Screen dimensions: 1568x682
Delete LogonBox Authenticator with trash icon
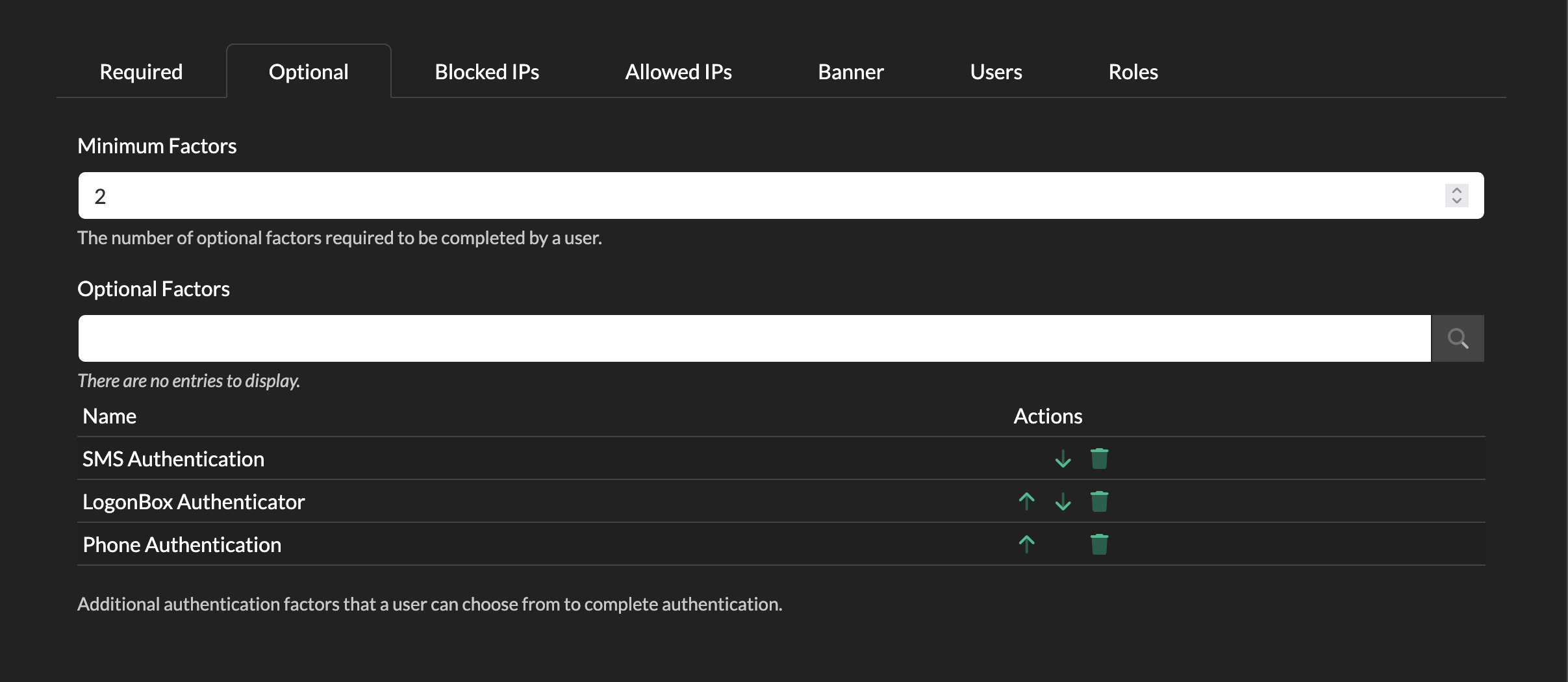click(1099, 501)
